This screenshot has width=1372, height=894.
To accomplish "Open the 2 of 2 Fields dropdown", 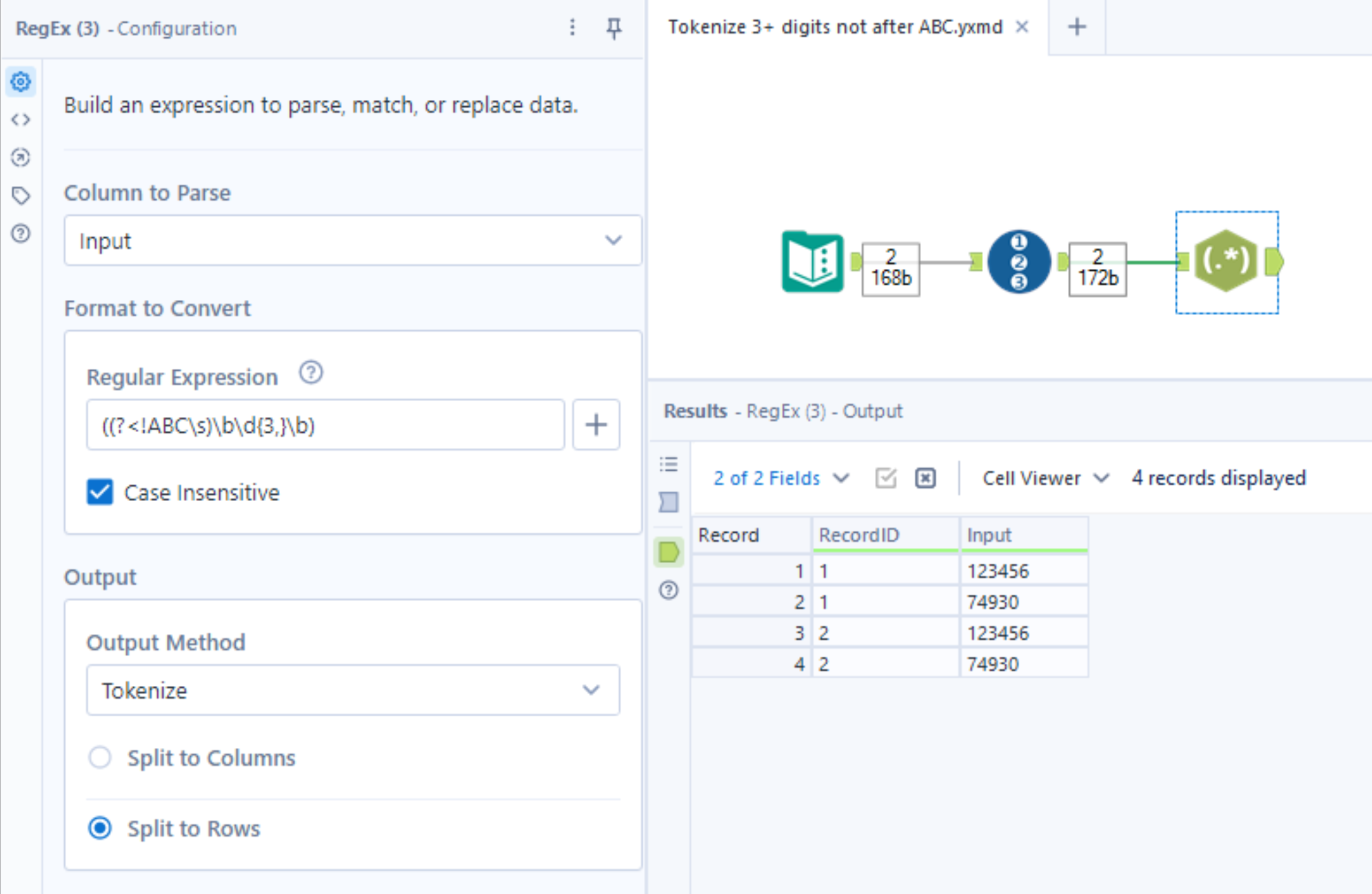I will click(780, 478).
